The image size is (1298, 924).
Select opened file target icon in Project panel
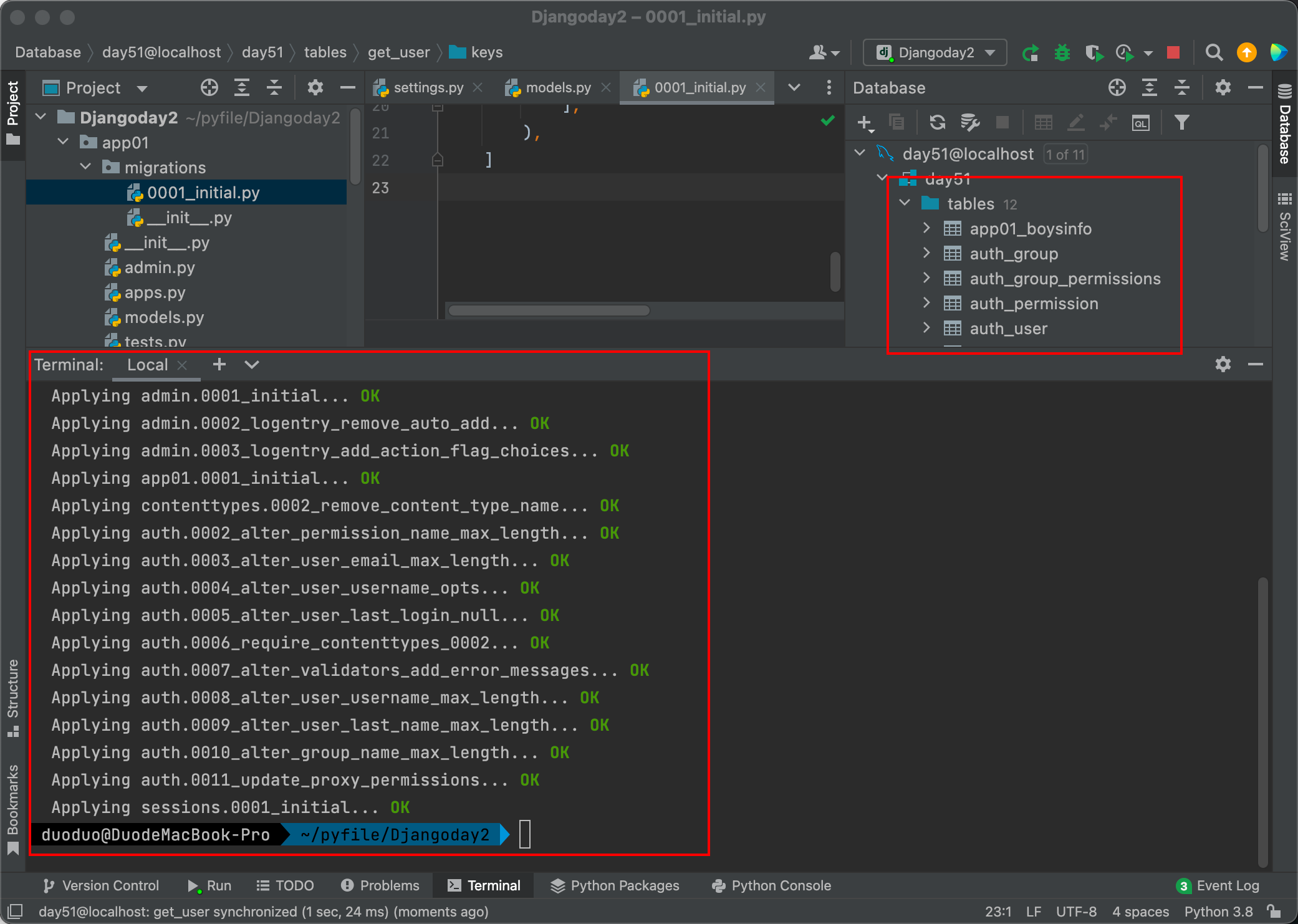coord(209,88)
